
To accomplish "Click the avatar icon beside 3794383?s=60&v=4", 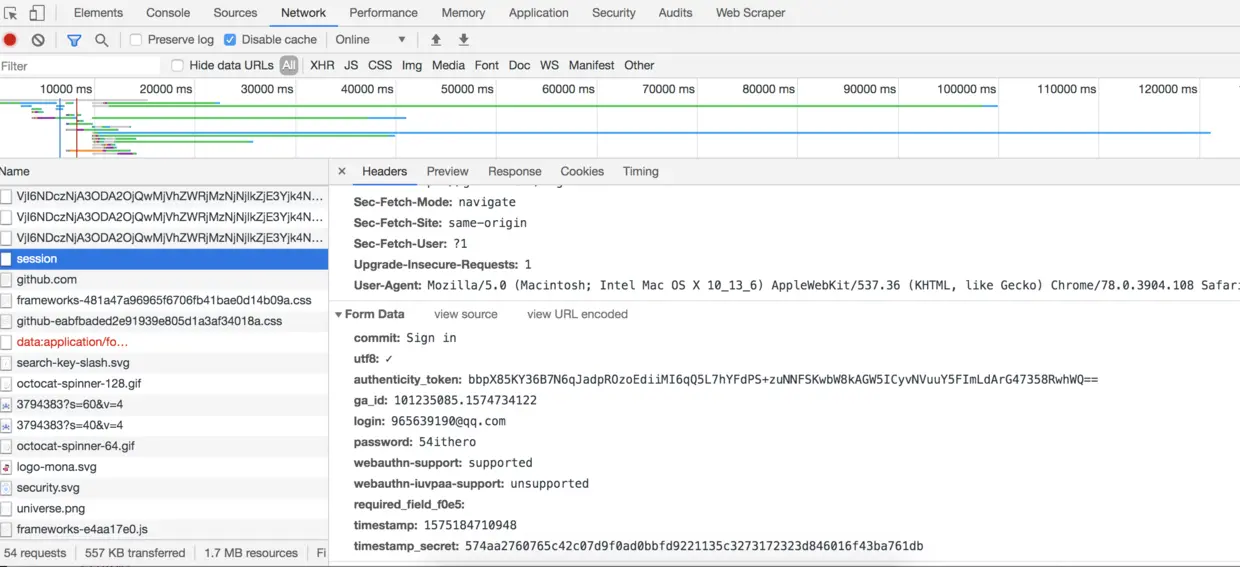I will coord(6,405).
